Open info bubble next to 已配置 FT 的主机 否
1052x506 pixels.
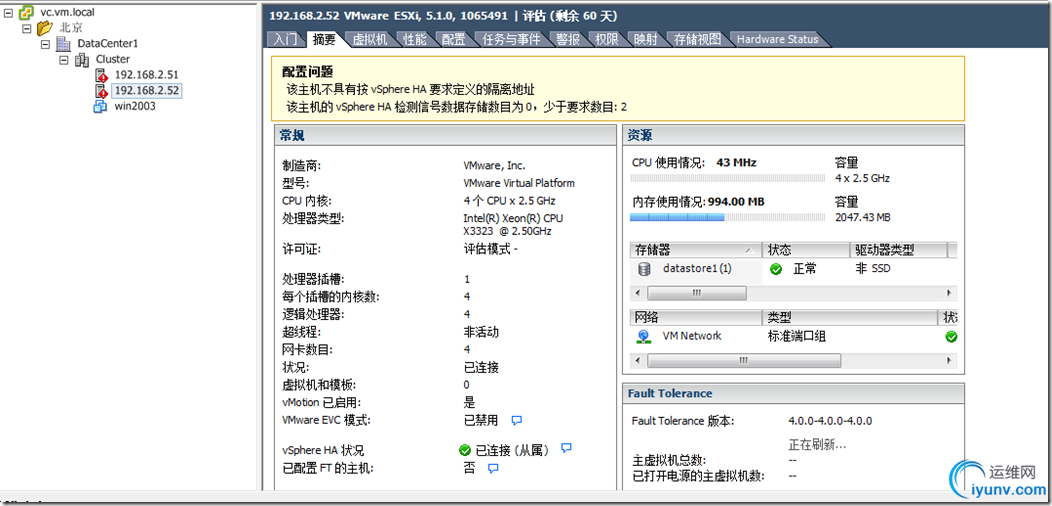[x=493, y=468]
